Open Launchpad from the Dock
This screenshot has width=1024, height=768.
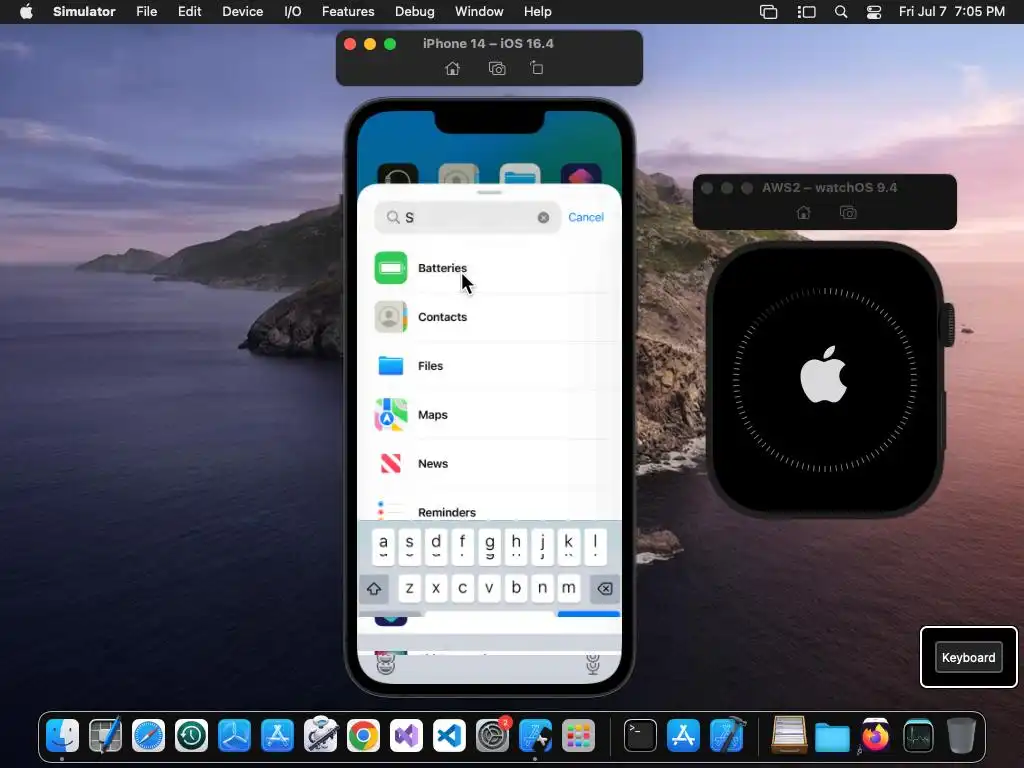[x=579, y=736]
